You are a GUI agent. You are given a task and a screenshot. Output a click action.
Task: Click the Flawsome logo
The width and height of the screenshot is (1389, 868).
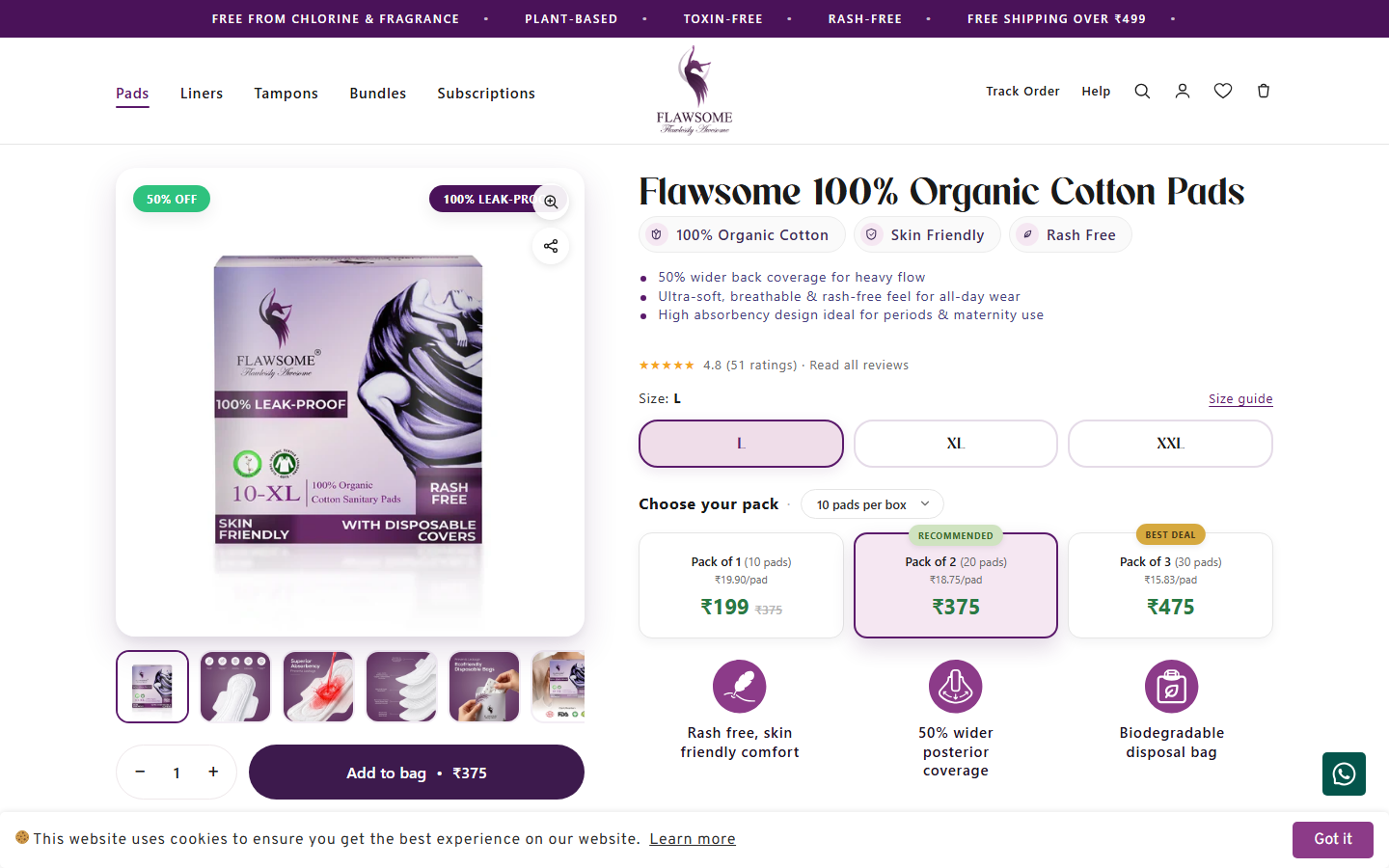(x=694, y=90)
